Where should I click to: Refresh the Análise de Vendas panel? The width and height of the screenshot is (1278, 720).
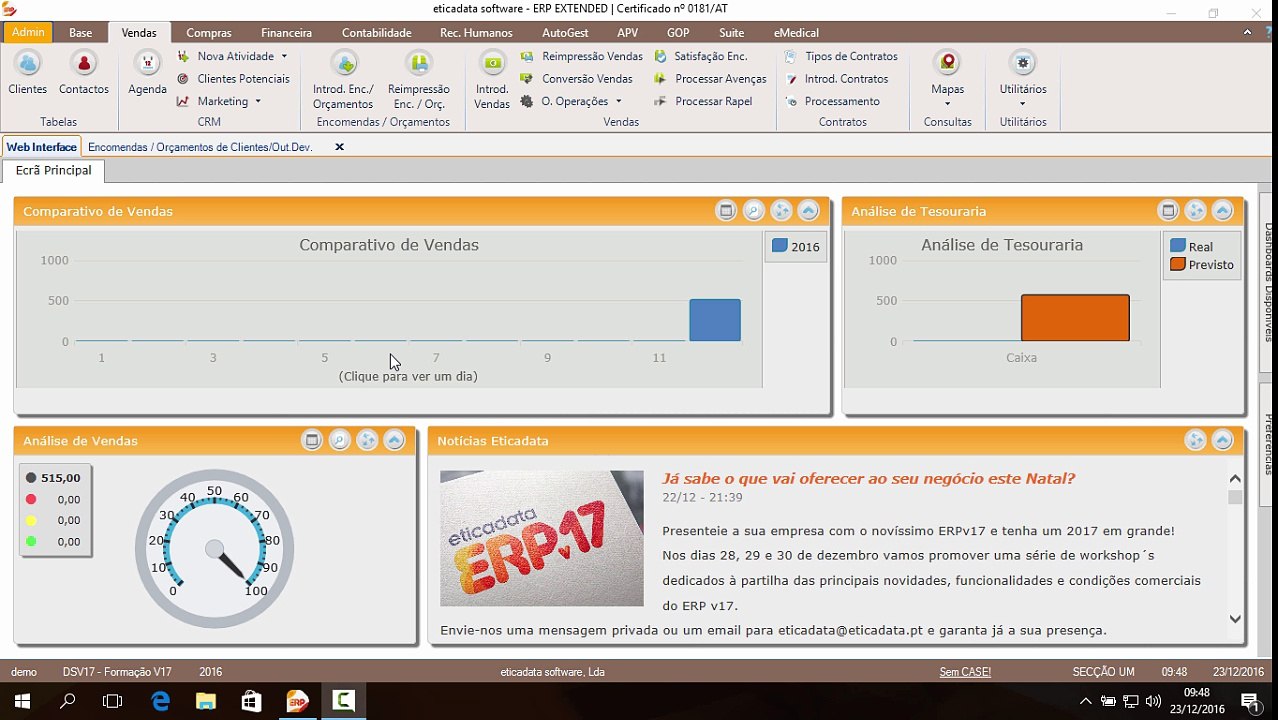click(367, 440)
